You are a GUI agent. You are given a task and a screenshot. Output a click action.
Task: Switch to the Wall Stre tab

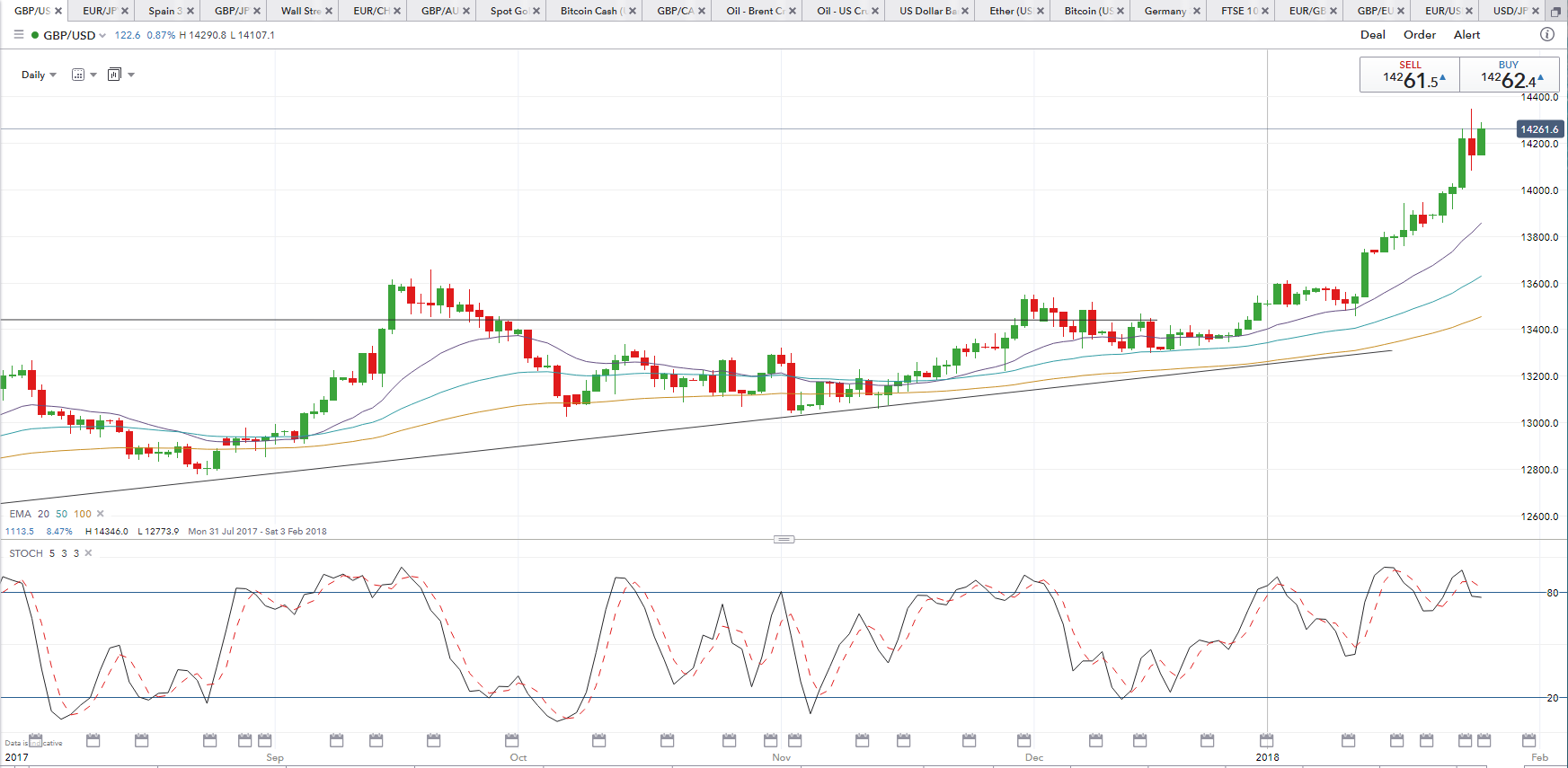tap(300, 11)
